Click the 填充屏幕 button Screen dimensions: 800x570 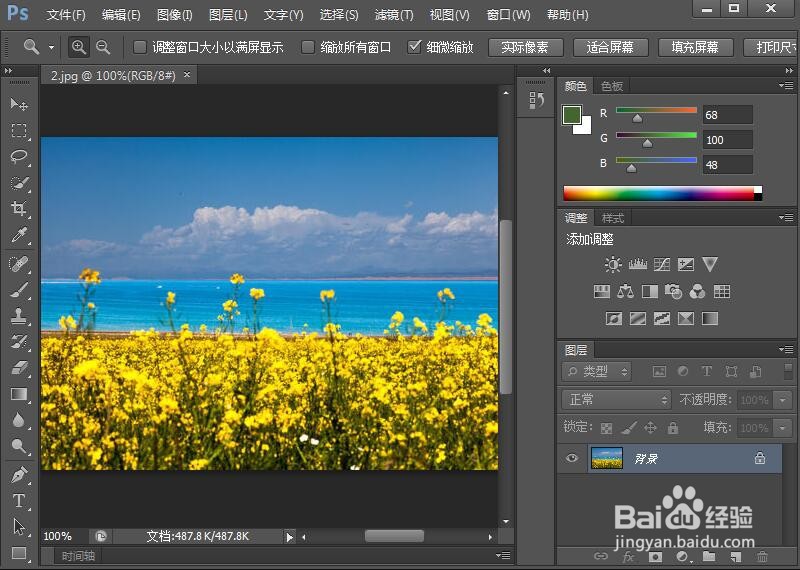(695, 47)
